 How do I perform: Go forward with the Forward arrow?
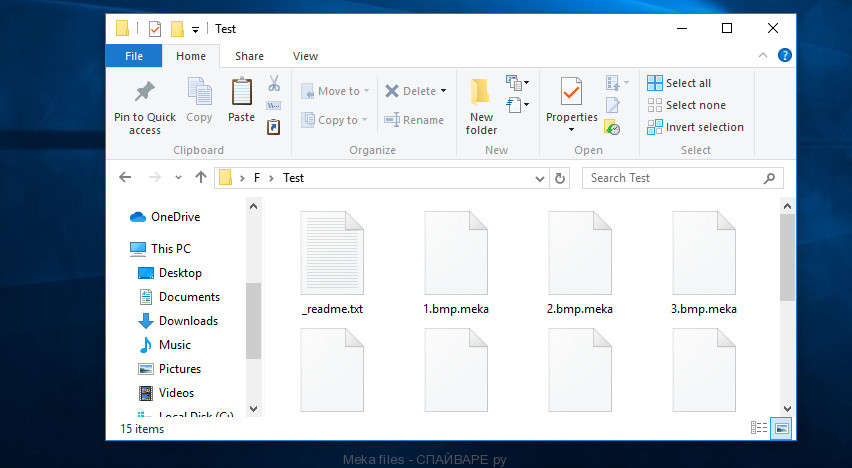(x=155, y=177)
